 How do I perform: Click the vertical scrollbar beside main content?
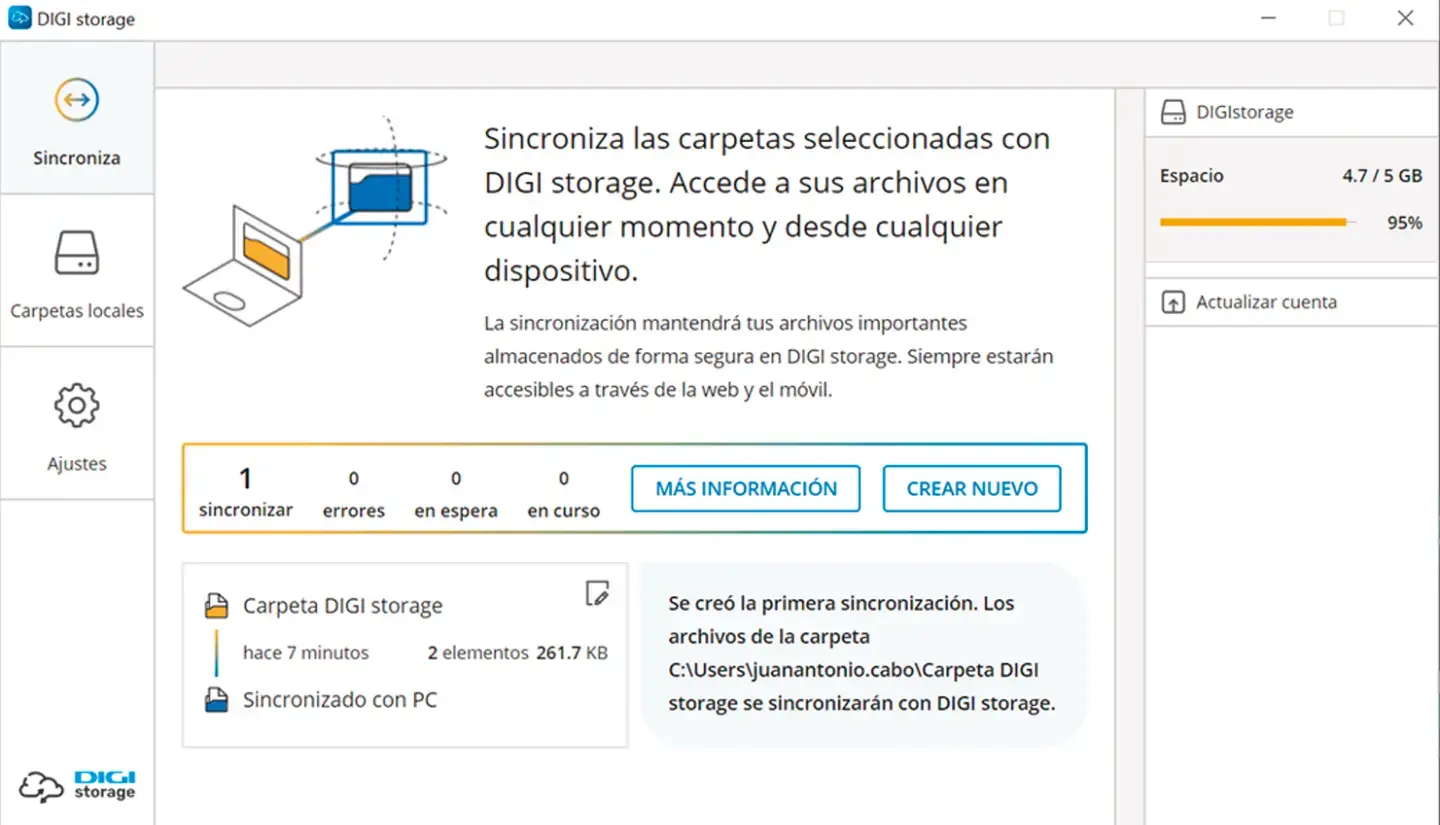click(1130, 456)
